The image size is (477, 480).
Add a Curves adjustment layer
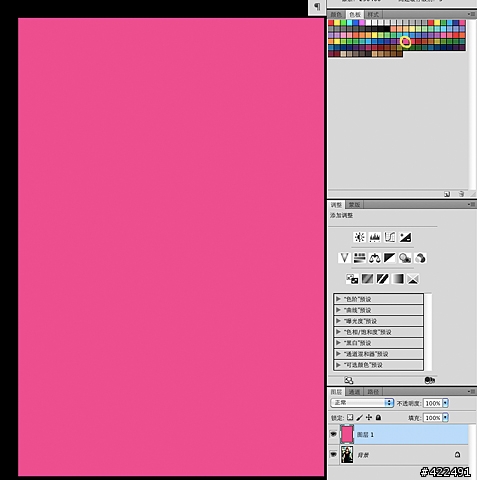pos(390,237)
